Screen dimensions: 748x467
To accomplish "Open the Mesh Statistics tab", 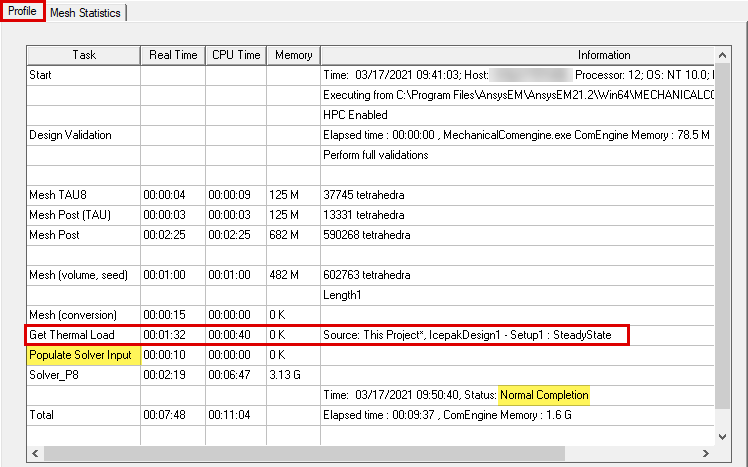I will tap(85, 13).
